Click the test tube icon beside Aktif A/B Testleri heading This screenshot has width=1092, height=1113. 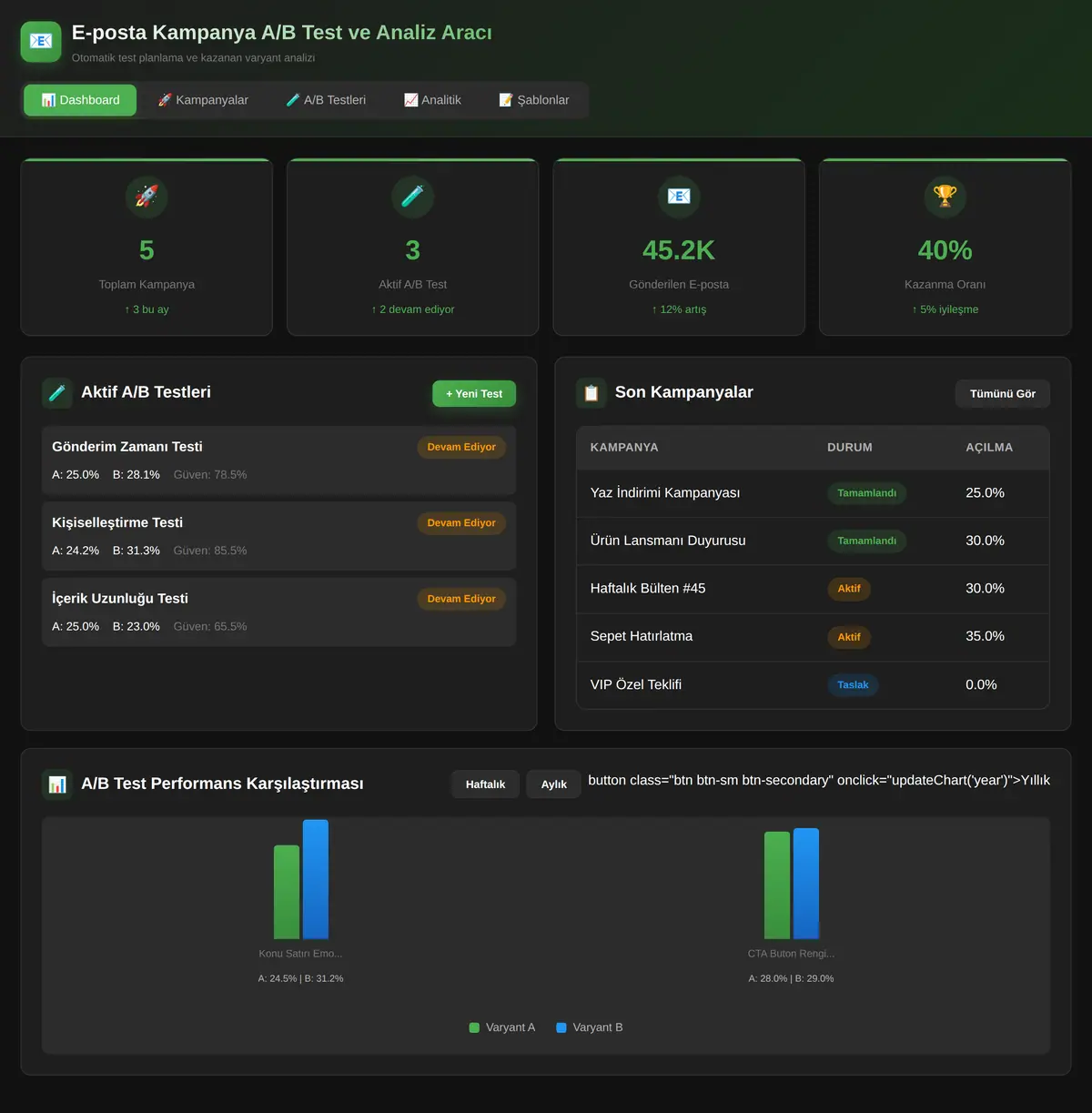(57, 393)
